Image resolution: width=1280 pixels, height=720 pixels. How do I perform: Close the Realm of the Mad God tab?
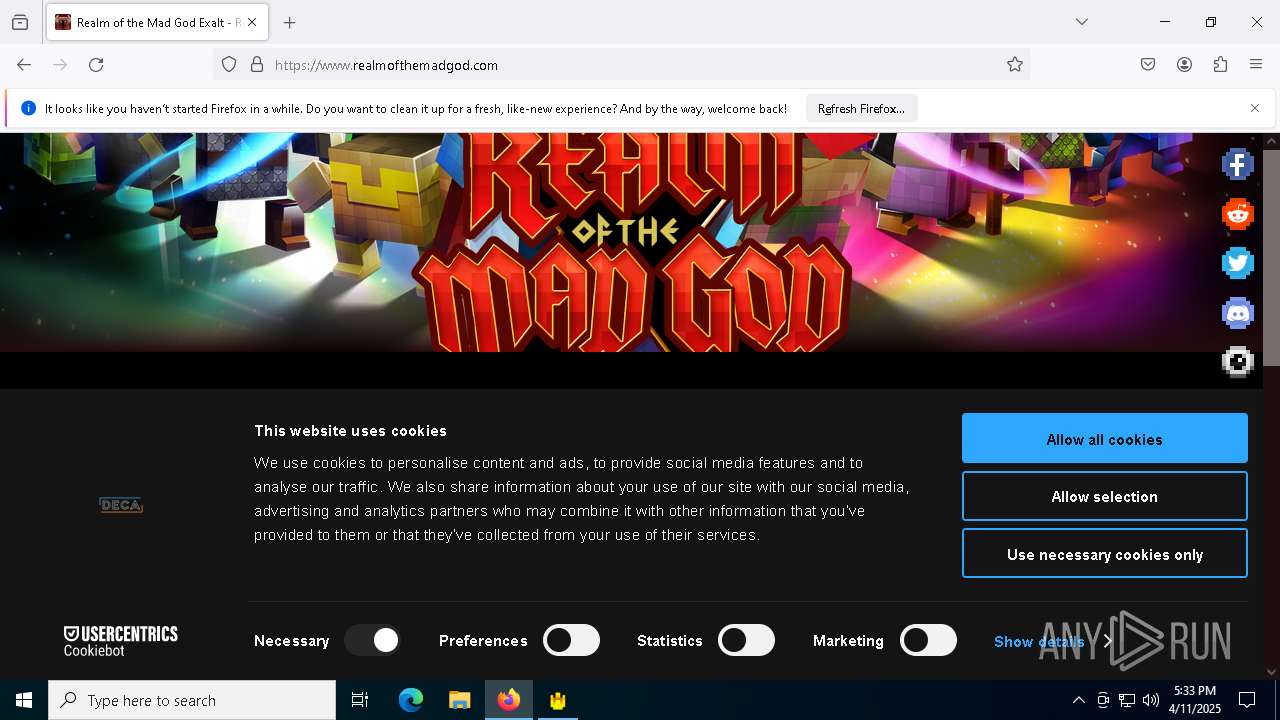click(252, 22)
